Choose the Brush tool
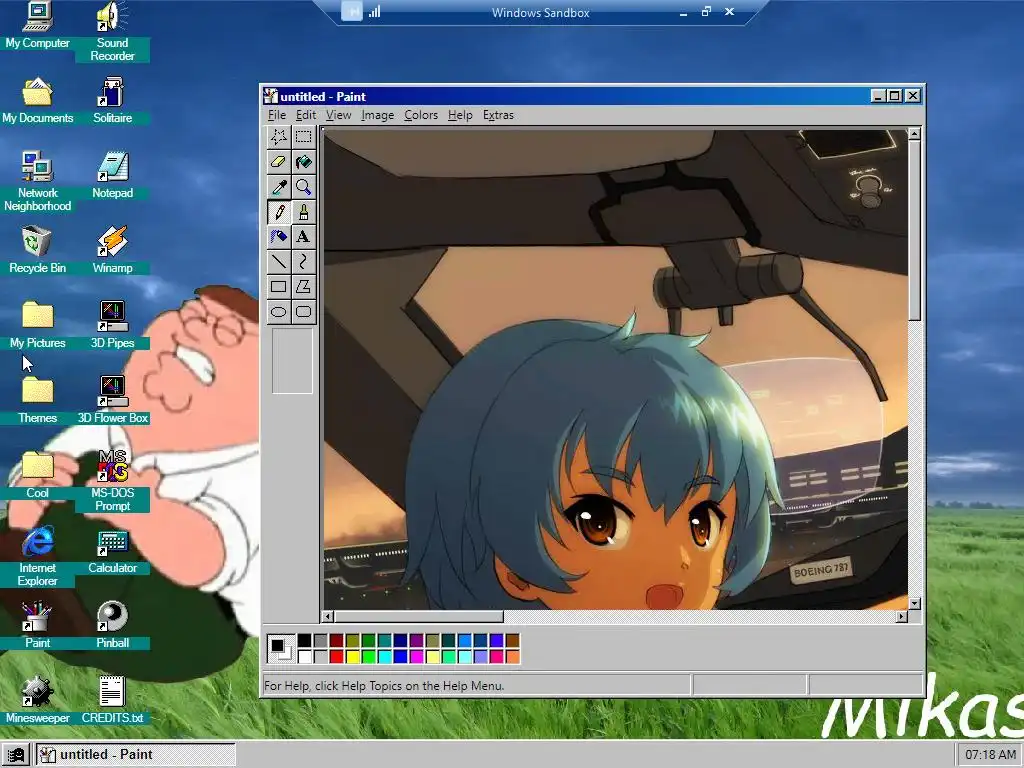 coord(304,212)
